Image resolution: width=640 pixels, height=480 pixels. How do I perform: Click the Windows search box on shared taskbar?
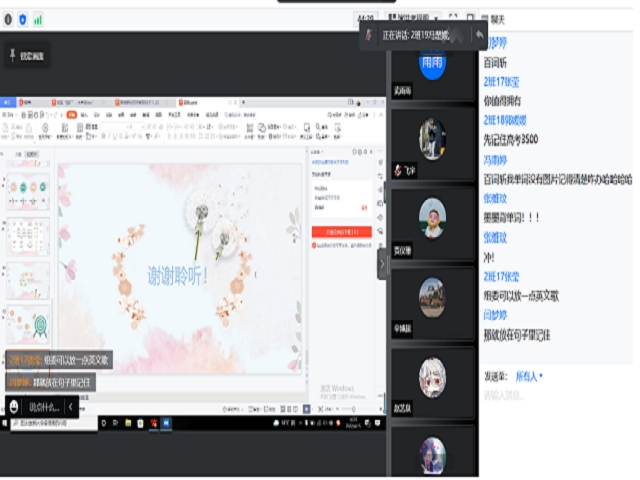point(50,423)
